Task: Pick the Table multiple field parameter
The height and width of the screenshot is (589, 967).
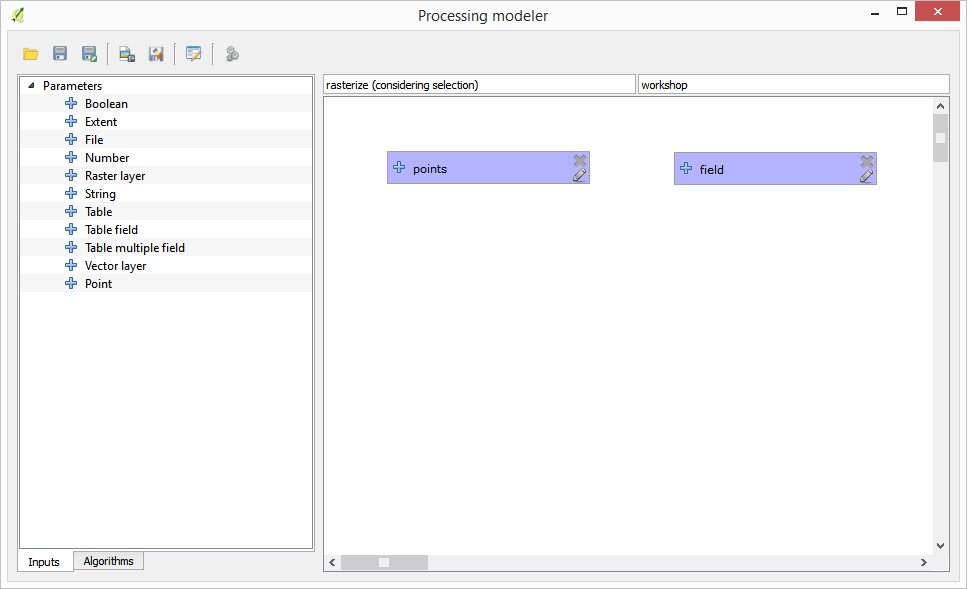Action: click(x=134, y=248)
